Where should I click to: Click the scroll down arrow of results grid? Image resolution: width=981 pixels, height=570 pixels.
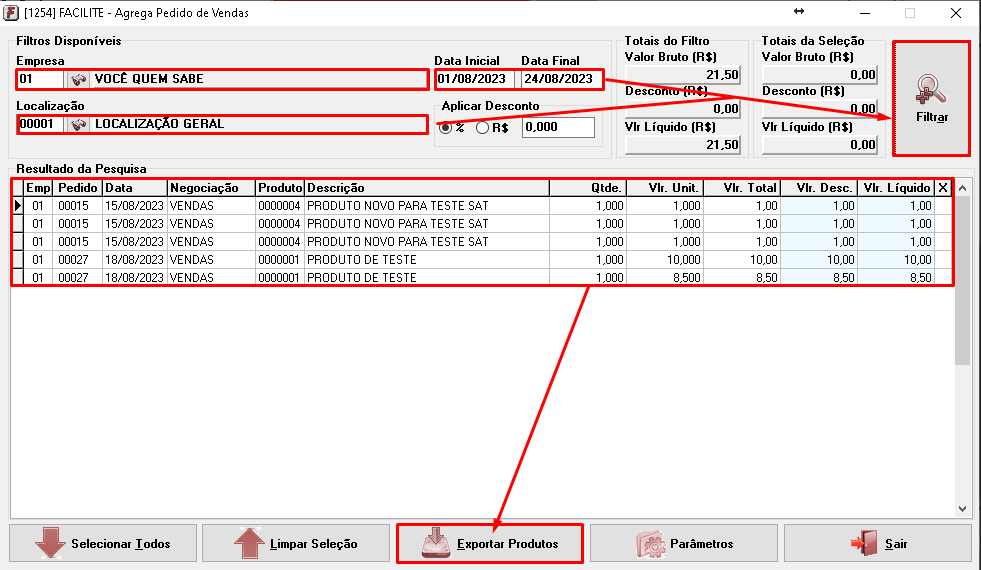click(x=962, y=509)
